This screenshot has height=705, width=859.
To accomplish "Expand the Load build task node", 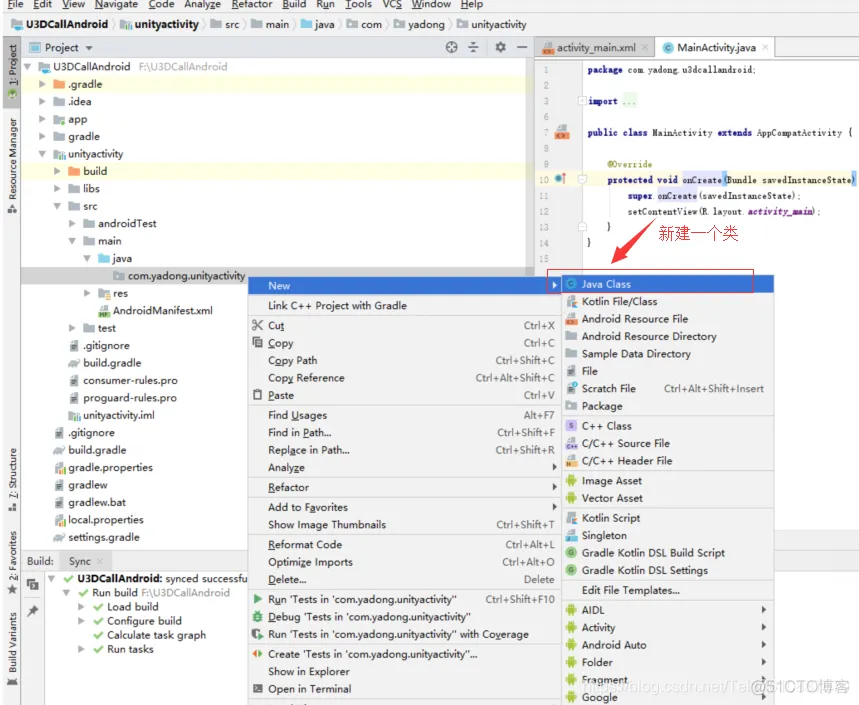I will tap(81, 607).
